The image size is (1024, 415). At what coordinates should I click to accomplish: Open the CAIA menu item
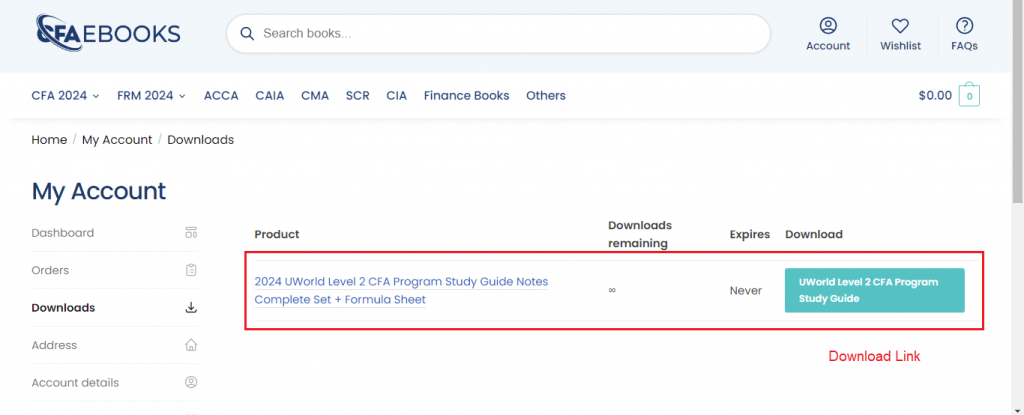point(270,95)
